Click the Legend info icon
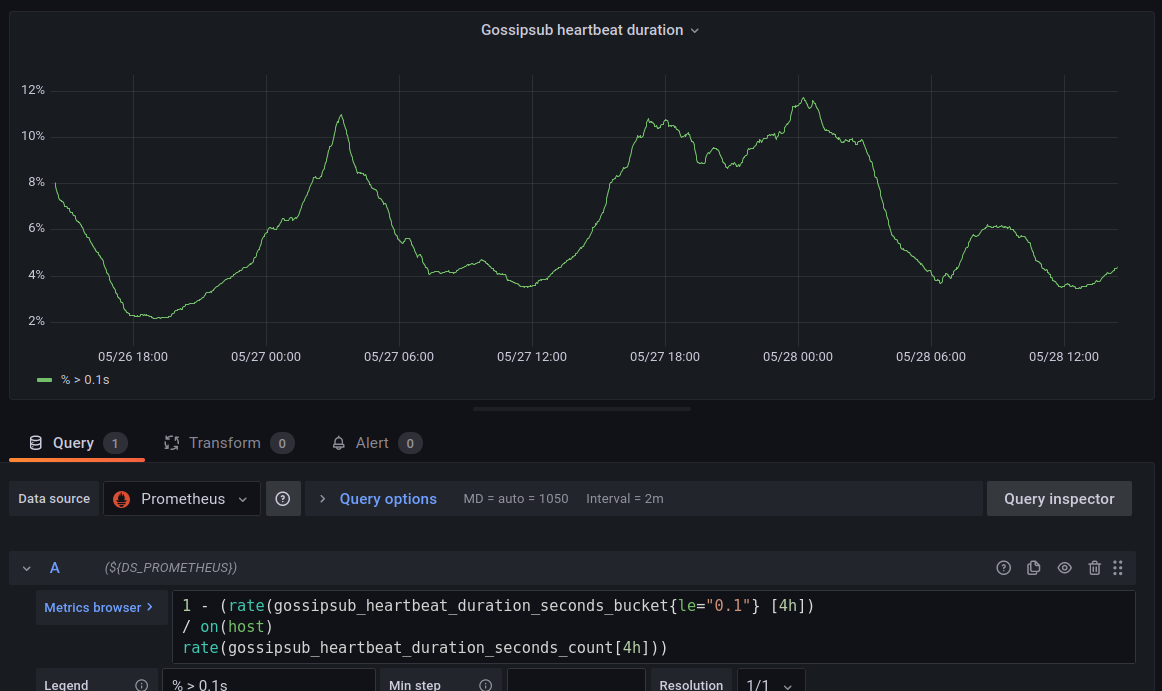 (x=141, y=685)
